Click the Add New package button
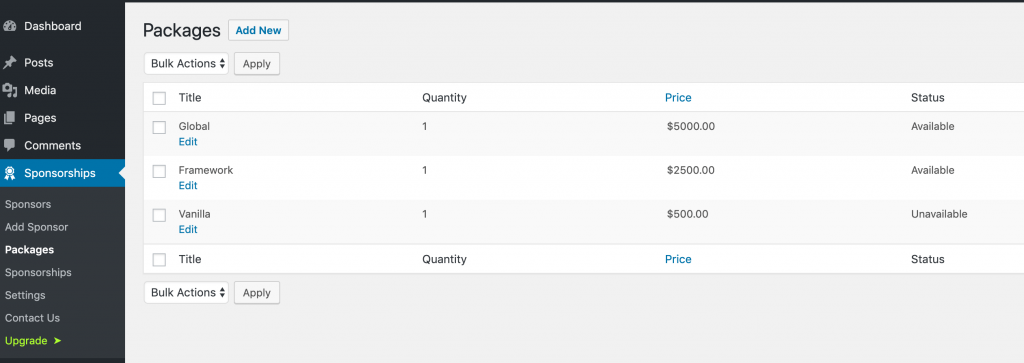Image resolution: width=1024 pixels, height=363 pixels. pyautogui.click(x=259, y=30)
